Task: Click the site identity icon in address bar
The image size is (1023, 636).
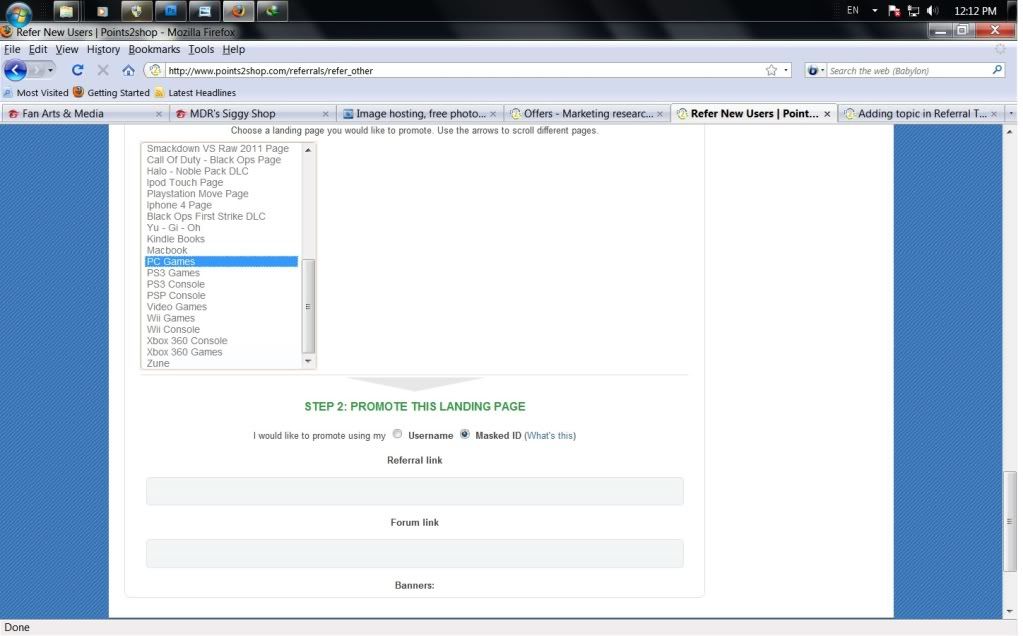Action: coord(155,70)
